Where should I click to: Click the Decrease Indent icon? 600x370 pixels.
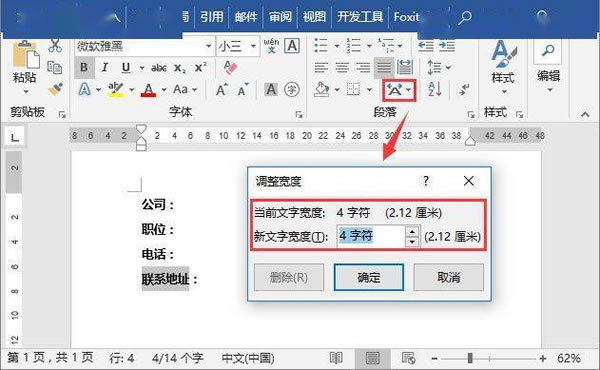click(426, 46)
